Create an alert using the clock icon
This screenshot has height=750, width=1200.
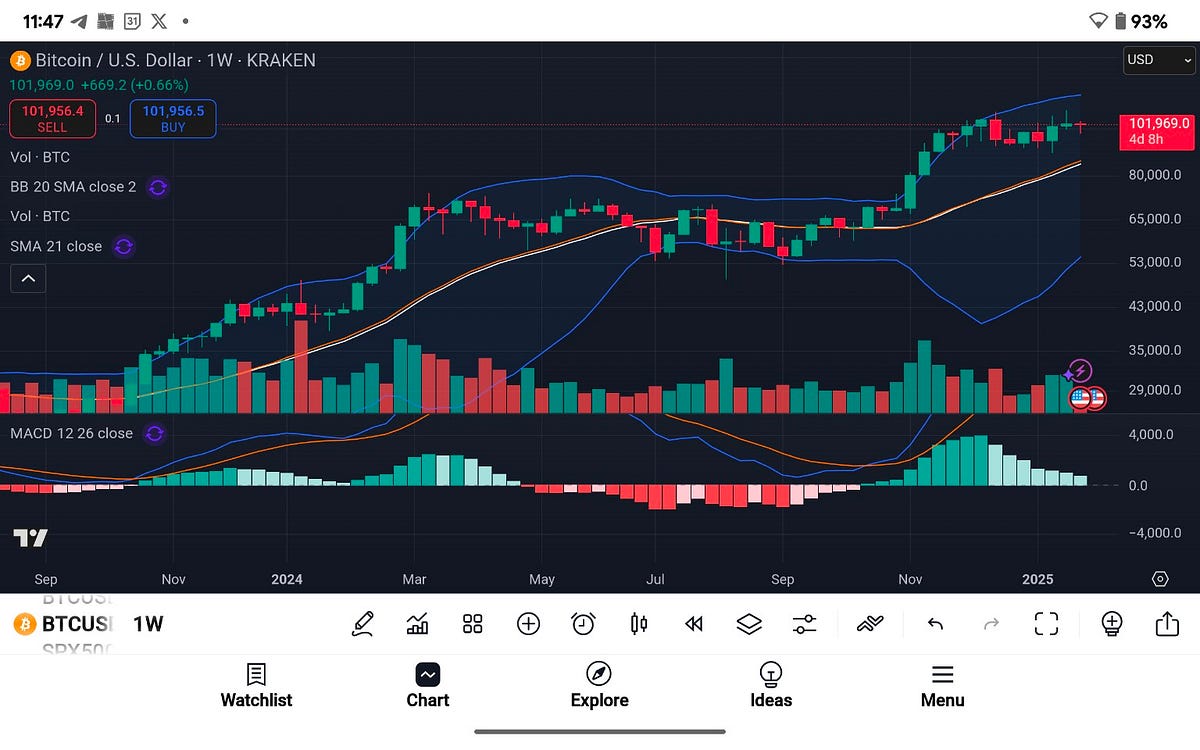click(x=583, y=623)
